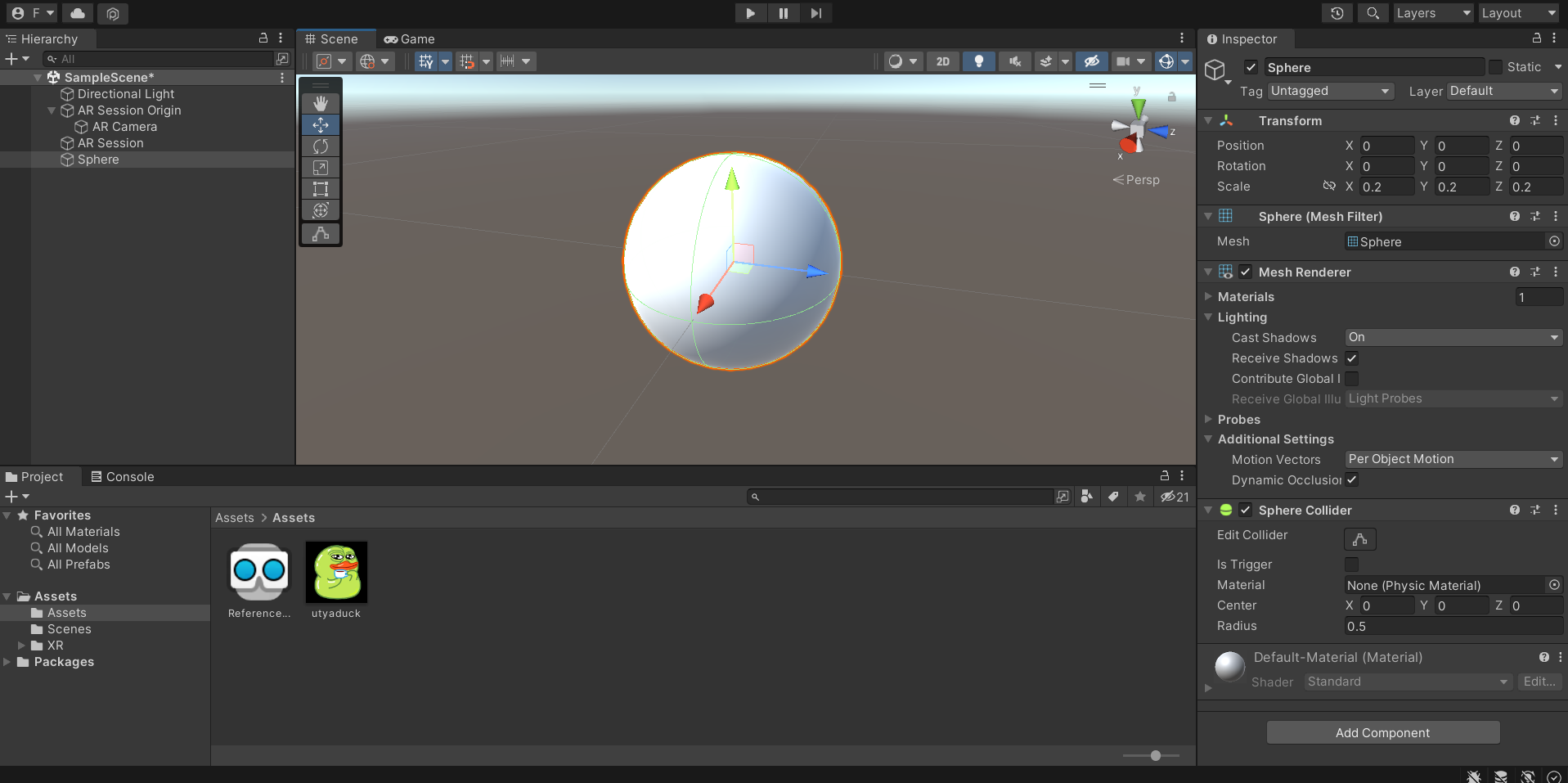The height and width of the screenshot is (783, 1568).
Task: Open the Motion Vectors dropdown
Action: pyautogui.click(x=1453, y=459)
